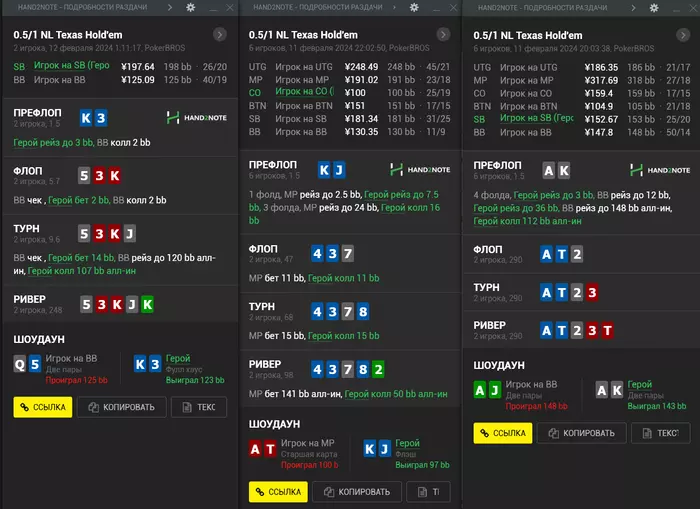Click 'Игрок на BB' AJ showdown entry
The image size is (700, 509).
coord(521,395)
